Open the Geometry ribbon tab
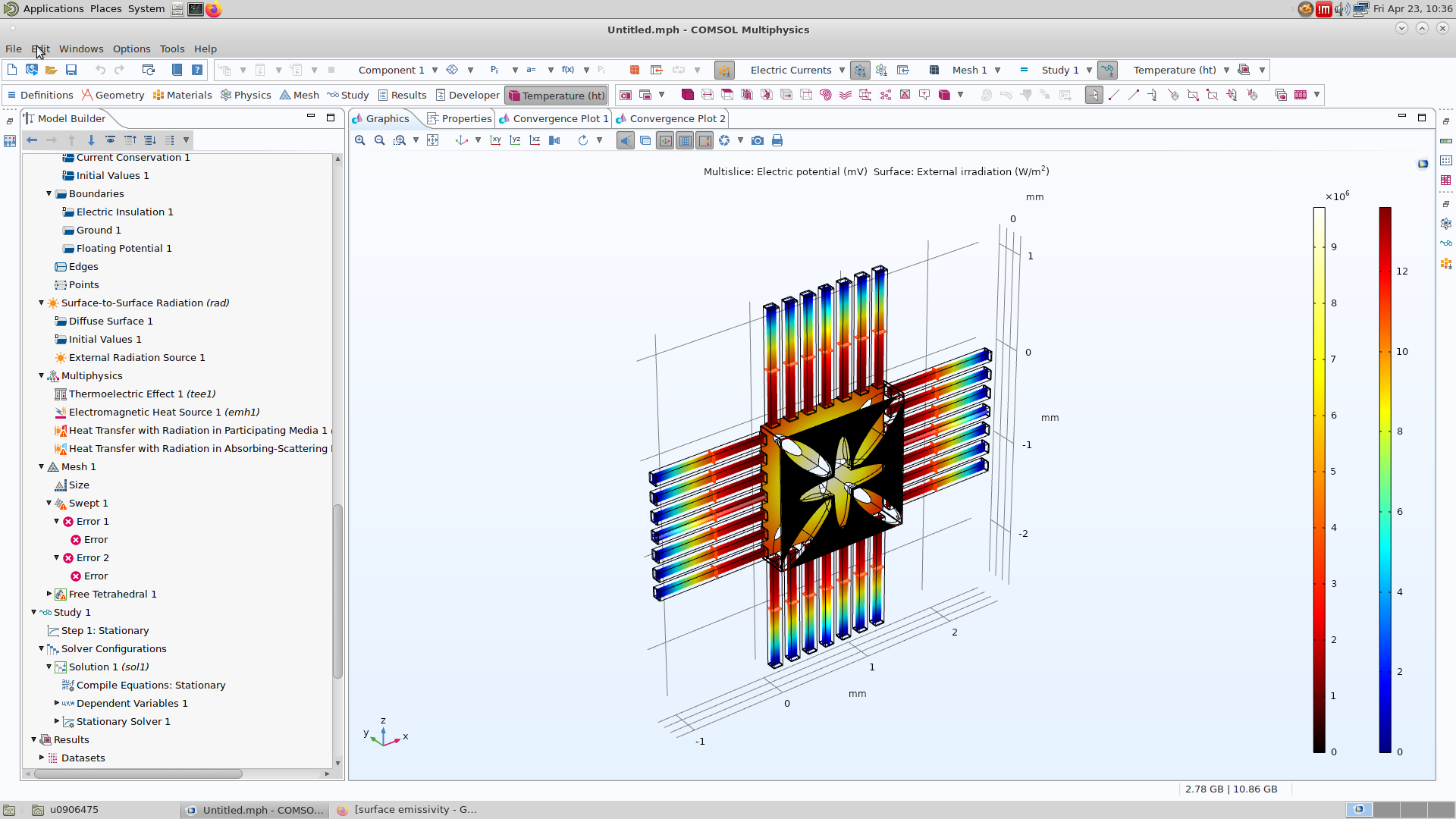 click(x=112, y=95)
